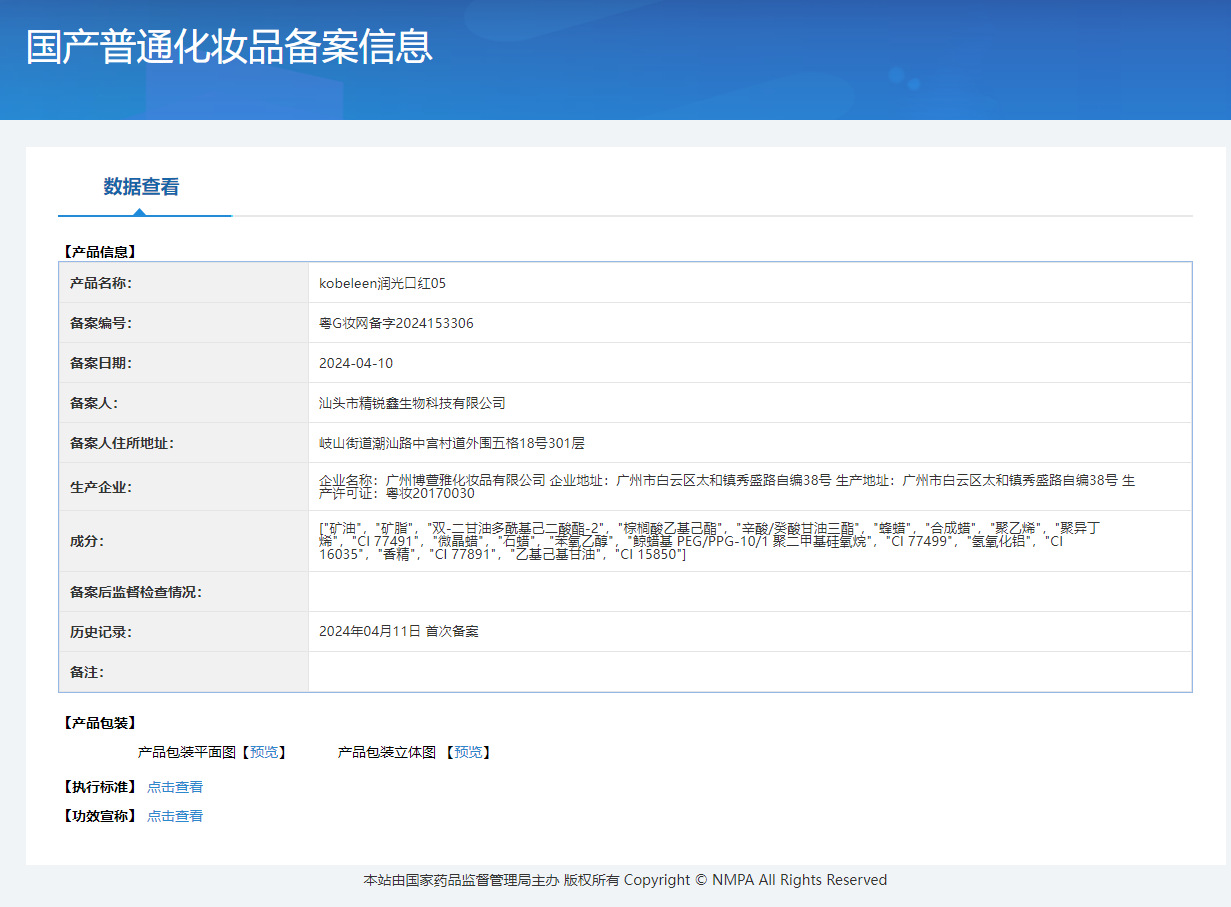Click the 备案日期 row label
The height and width of the screenshot is (907, 1231).
100,363
